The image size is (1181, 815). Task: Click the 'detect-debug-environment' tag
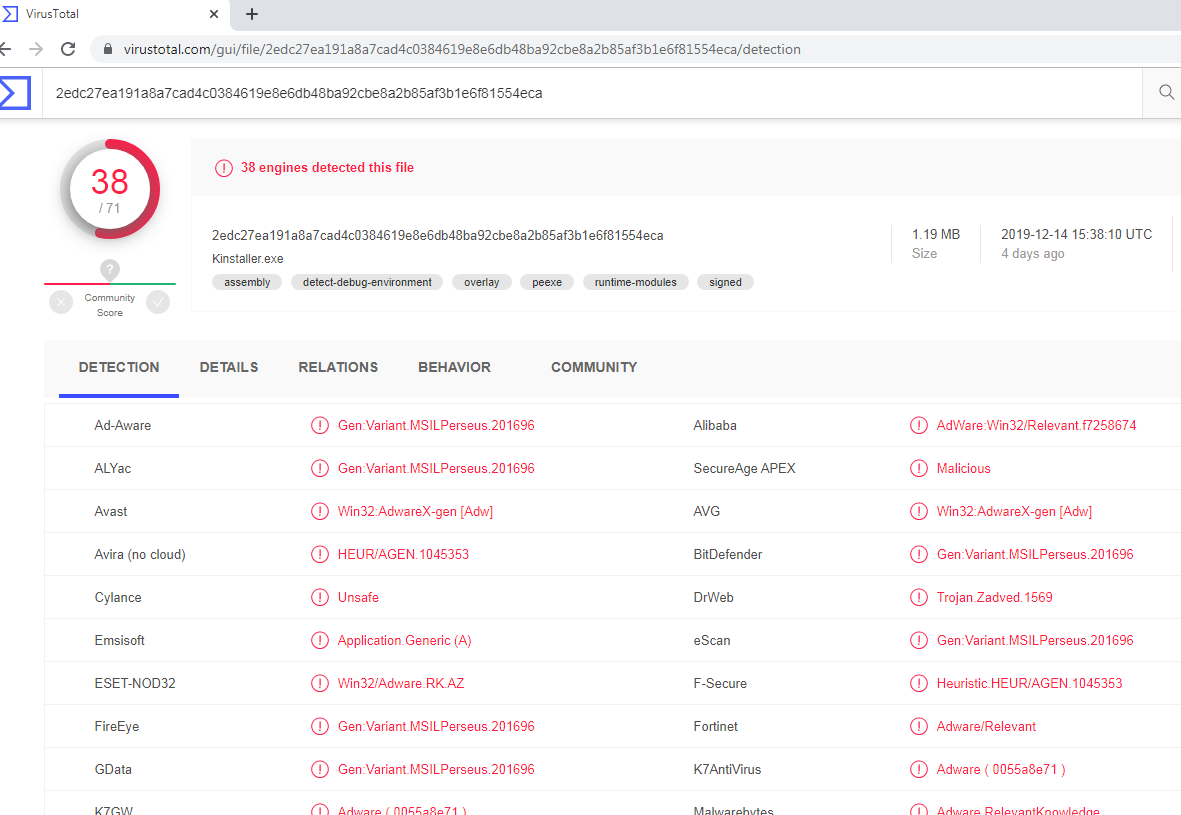(367, 282)
